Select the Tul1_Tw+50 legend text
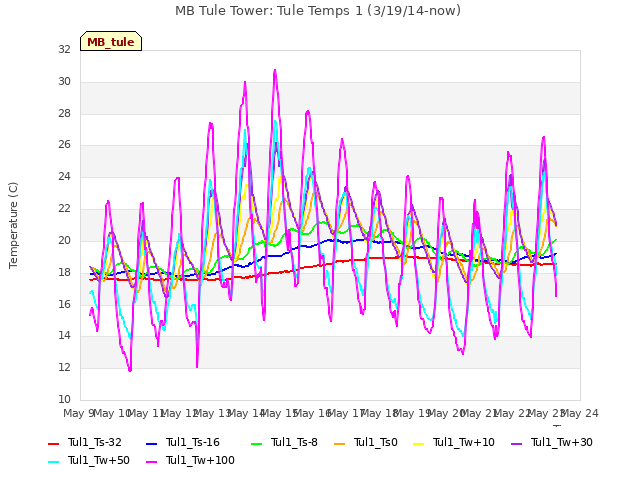 (x=99, y=460)
